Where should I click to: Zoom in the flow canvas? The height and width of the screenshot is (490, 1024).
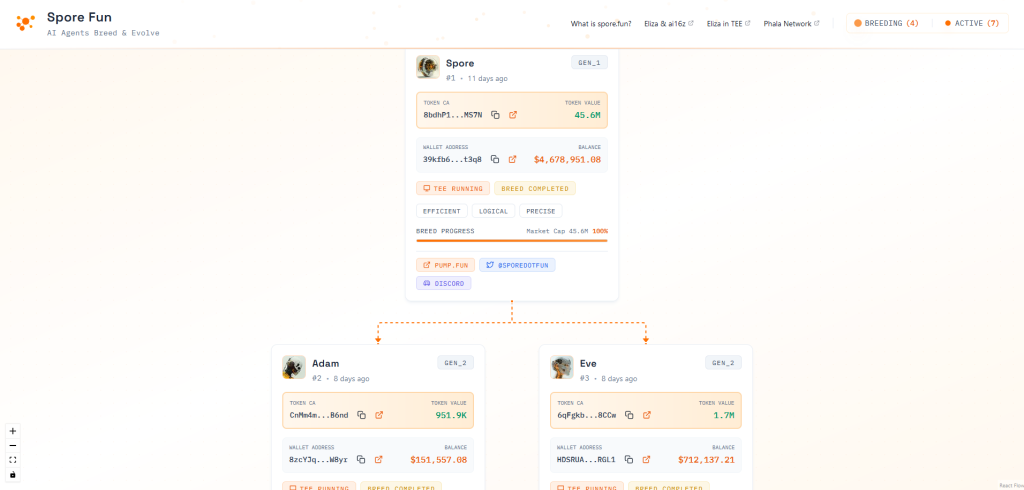tap(12, 431)
